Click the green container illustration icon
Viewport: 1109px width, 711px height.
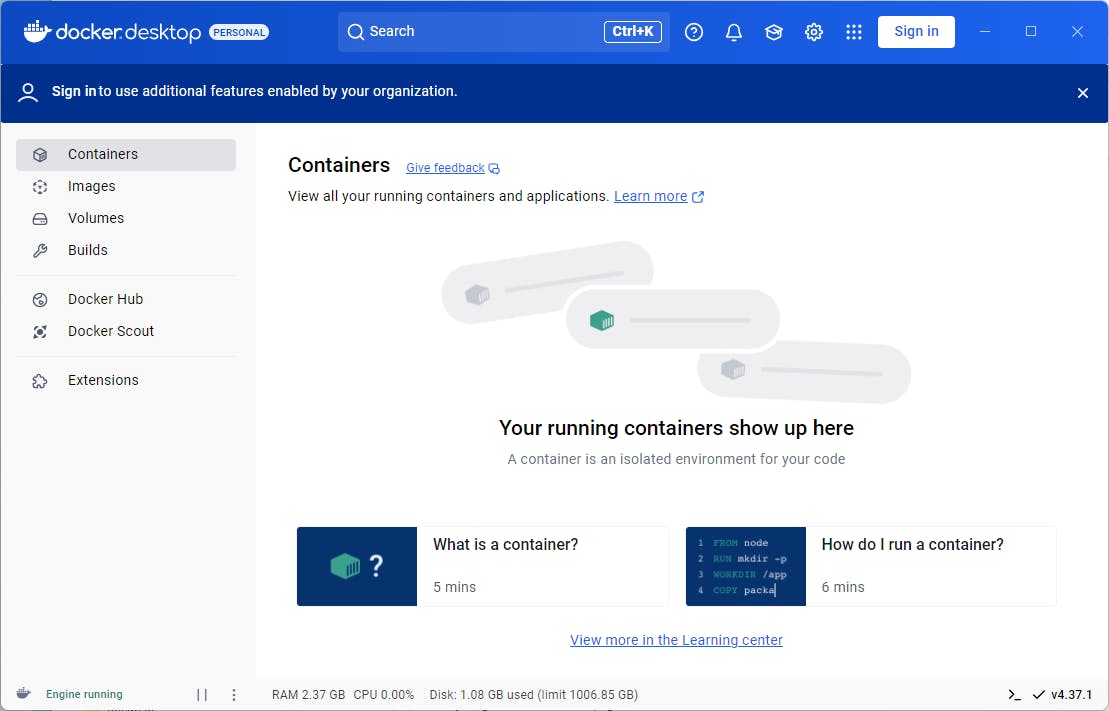[602, 320]
